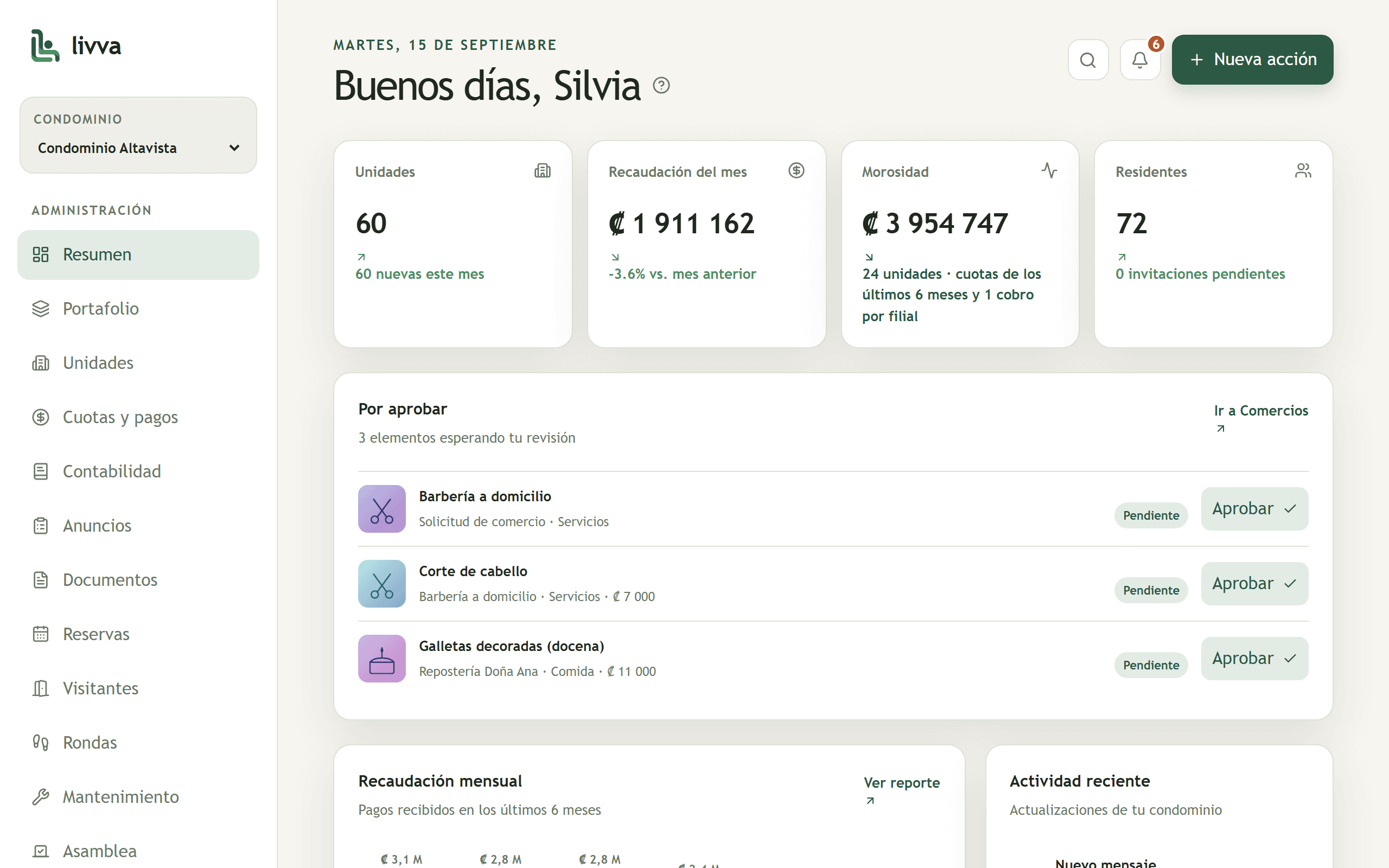Click the livva logo icon

46,46
